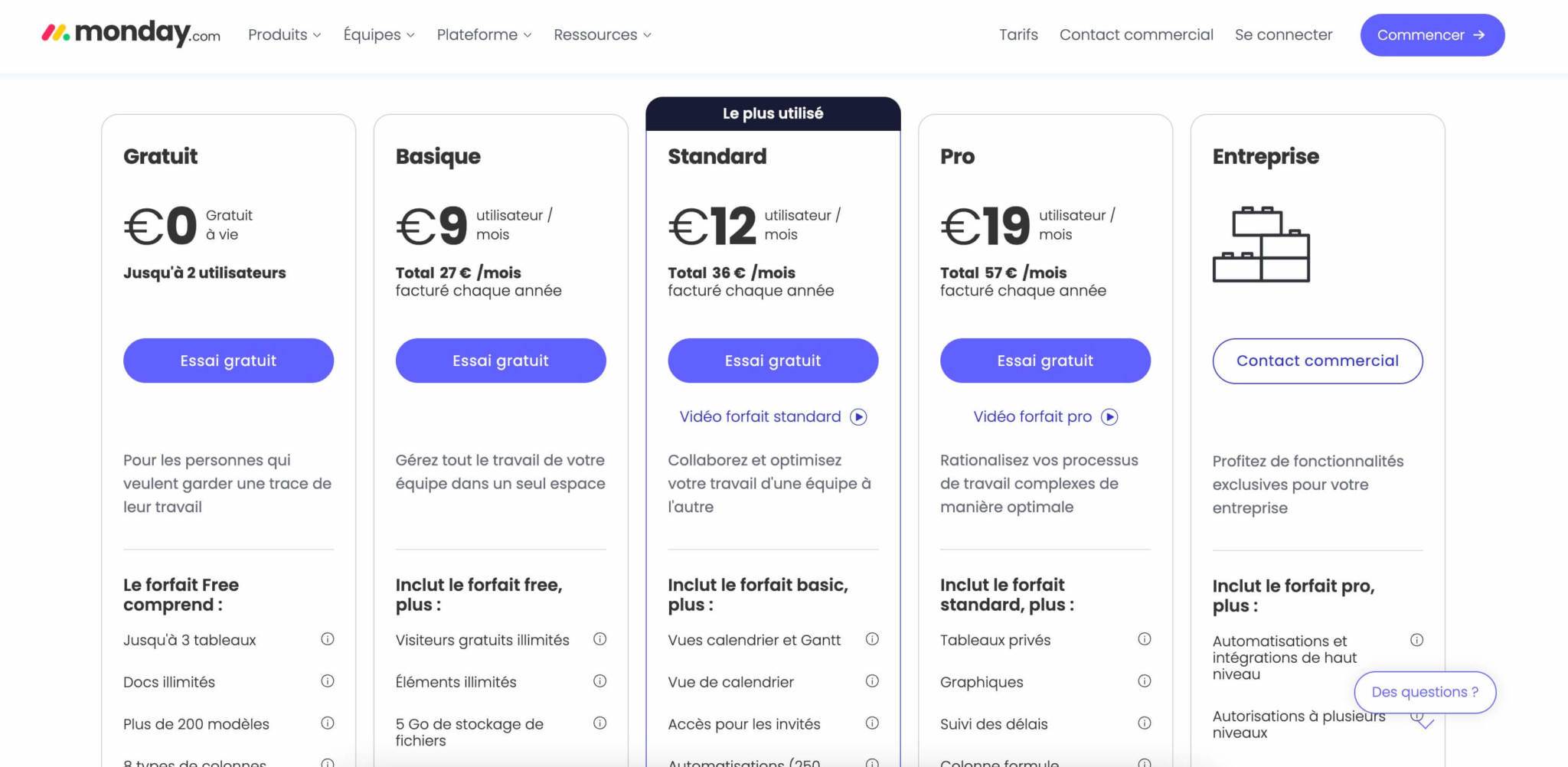The height and width of the screenshot is (767, 1568).
Task: Click the info icon beside 'Vues calendrier et Gantt'
Action: tap(873, 638)
